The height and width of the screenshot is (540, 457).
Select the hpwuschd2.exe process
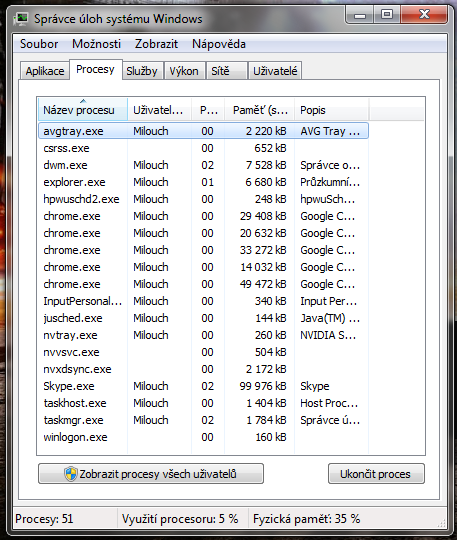tap(203, 199)
